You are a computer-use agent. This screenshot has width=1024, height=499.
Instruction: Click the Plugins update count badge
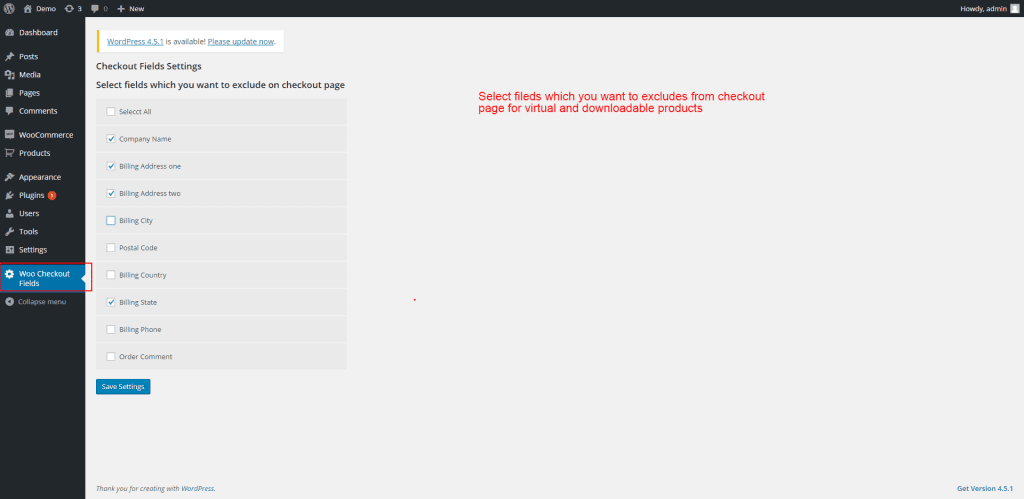(52, 195)
